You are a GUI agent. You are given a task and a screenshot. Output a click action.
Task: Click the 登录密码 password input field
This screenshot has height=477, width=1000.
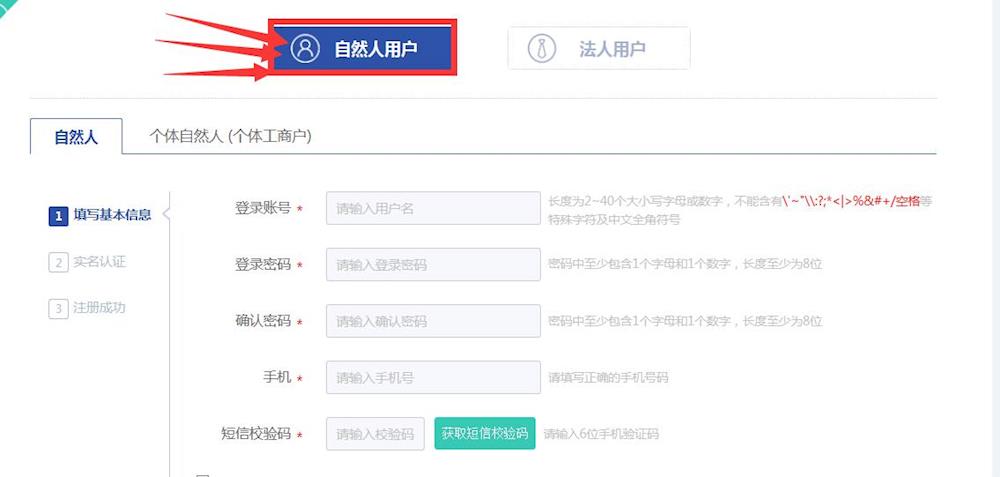click(433, 265)
